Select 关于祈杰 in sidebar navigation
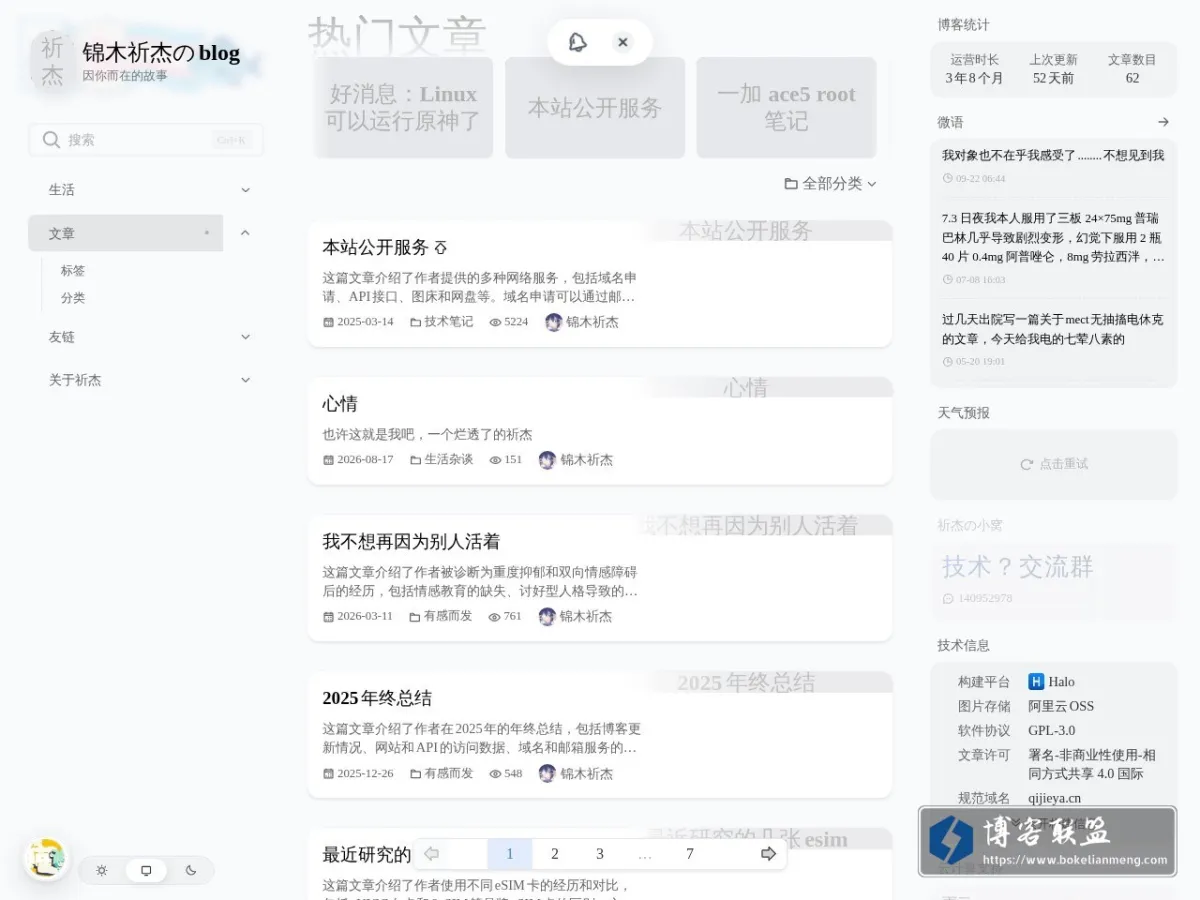 (75, 380)
